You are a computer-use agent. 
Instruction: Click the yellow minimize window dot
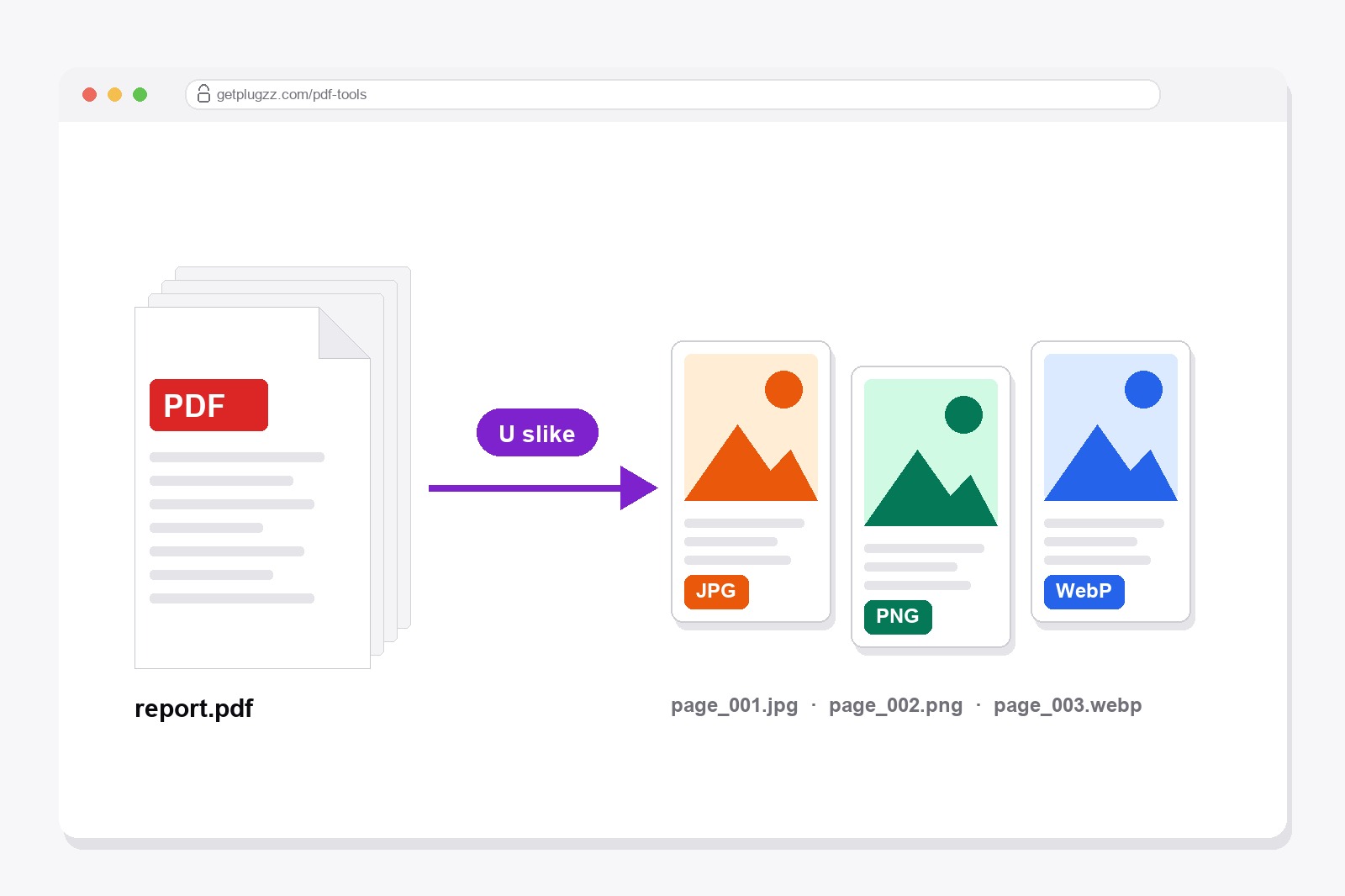[x=115, y=94]
